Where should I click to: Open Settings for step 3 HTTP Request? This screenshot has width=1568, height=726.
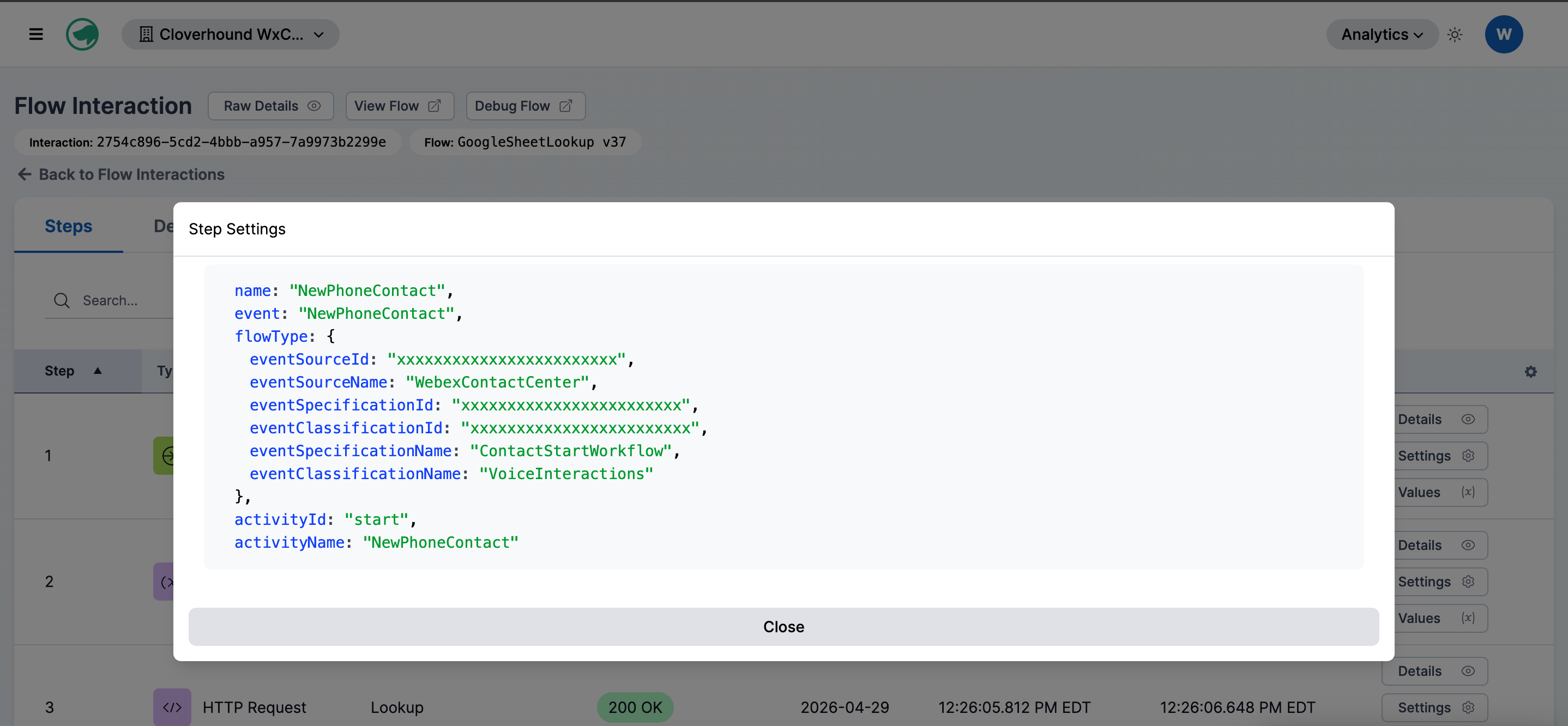coord(1434,708)
